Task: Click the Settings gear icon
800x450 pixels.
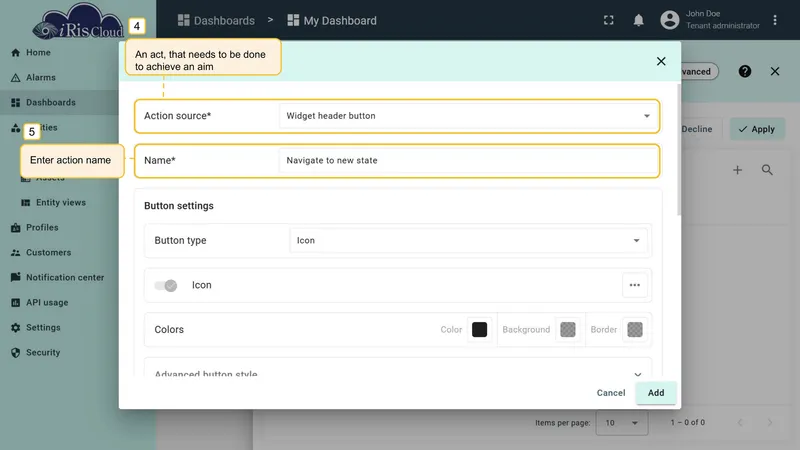Action: tap(15, 328)
